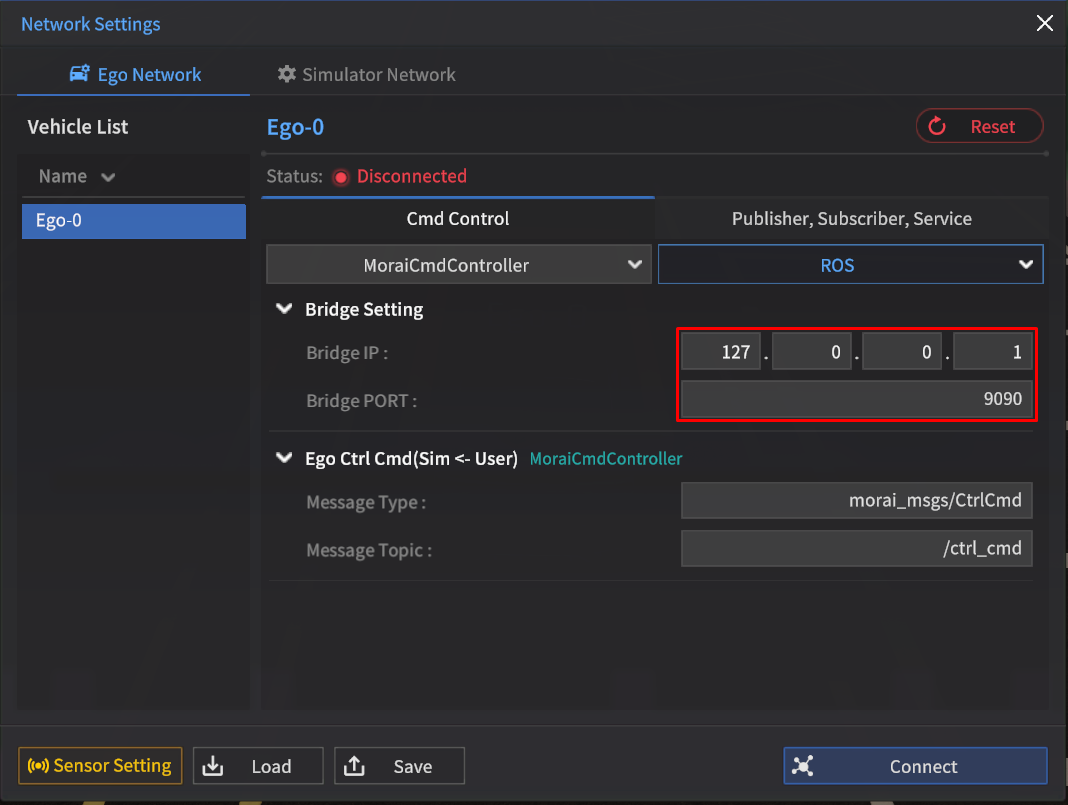Collapse the Ego Ctrl Cmd section
This screenshot has height=805, width=1068.
point(284,459)
